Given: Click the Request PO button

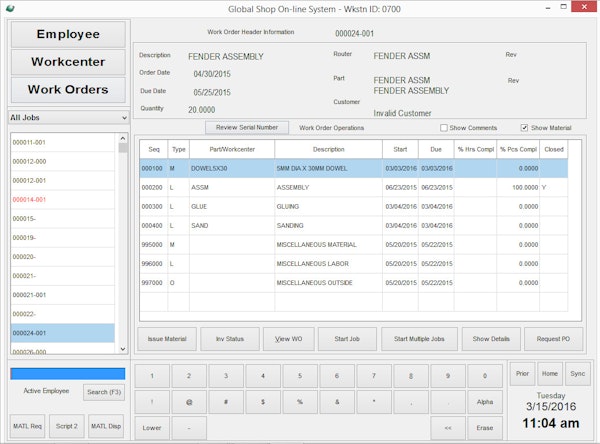Looking at the screenshot, I should tap(553, 339).
